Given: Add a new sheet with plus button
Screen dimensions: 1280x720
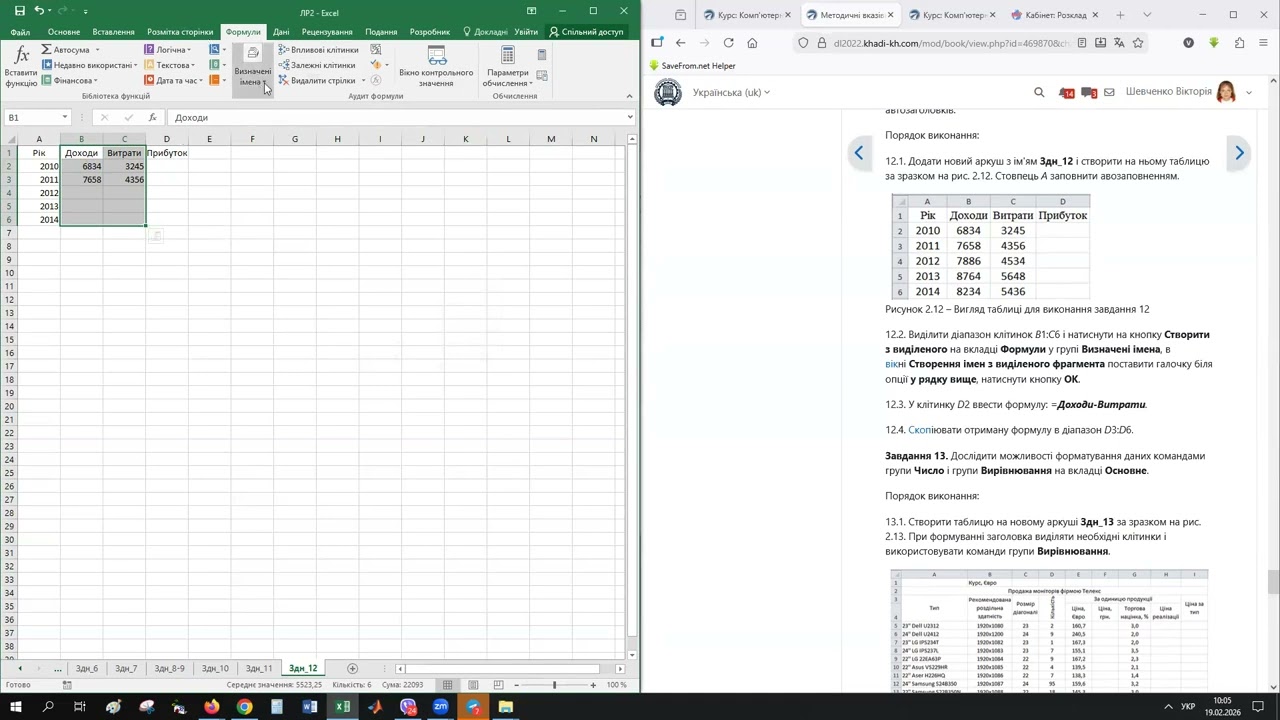Looking at the screenshot, I should pos(352,668).
